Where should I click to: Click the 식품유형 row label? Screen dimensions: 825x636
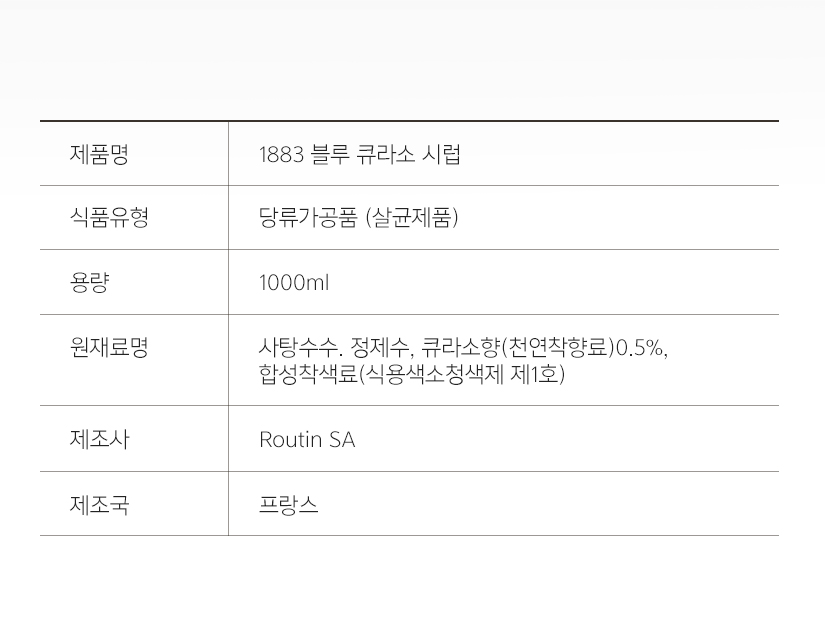[x=109, y=218]
